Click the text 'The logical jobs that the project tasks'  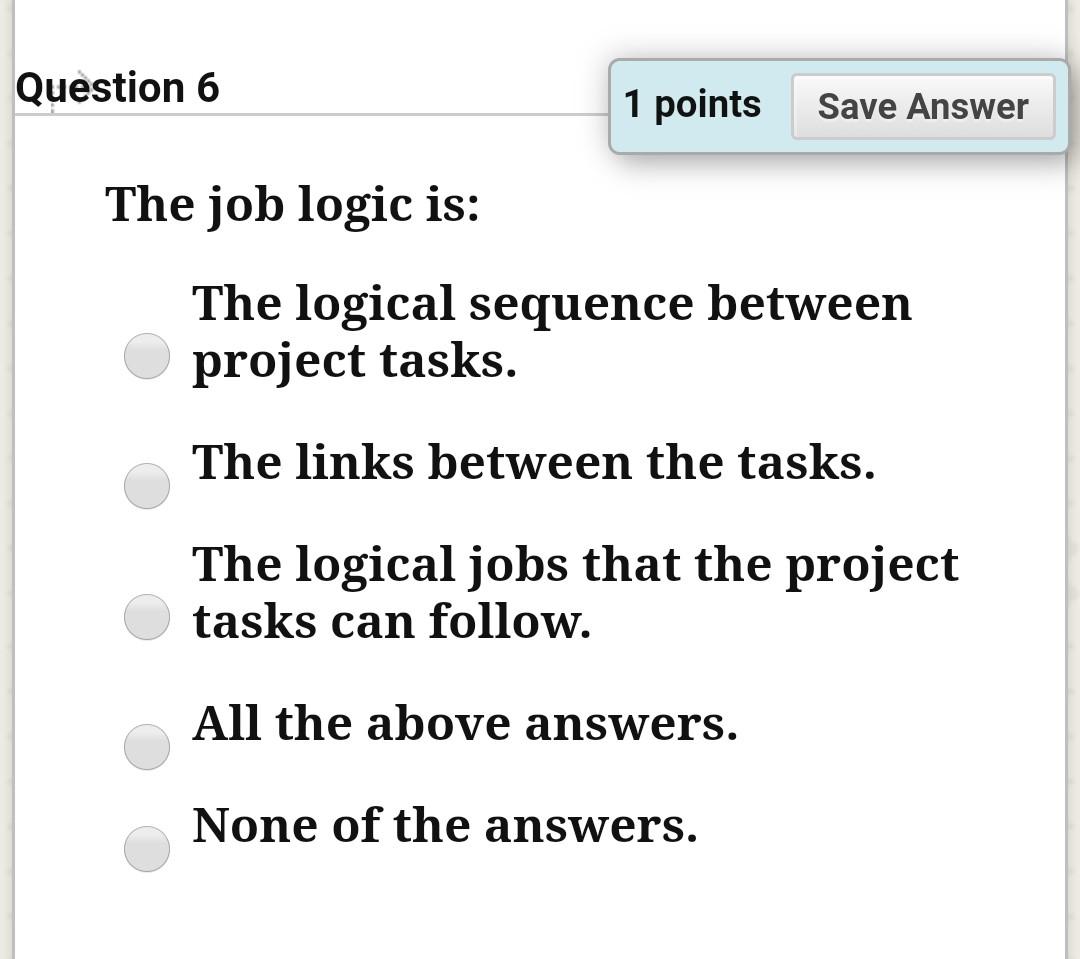pos(574,590)
